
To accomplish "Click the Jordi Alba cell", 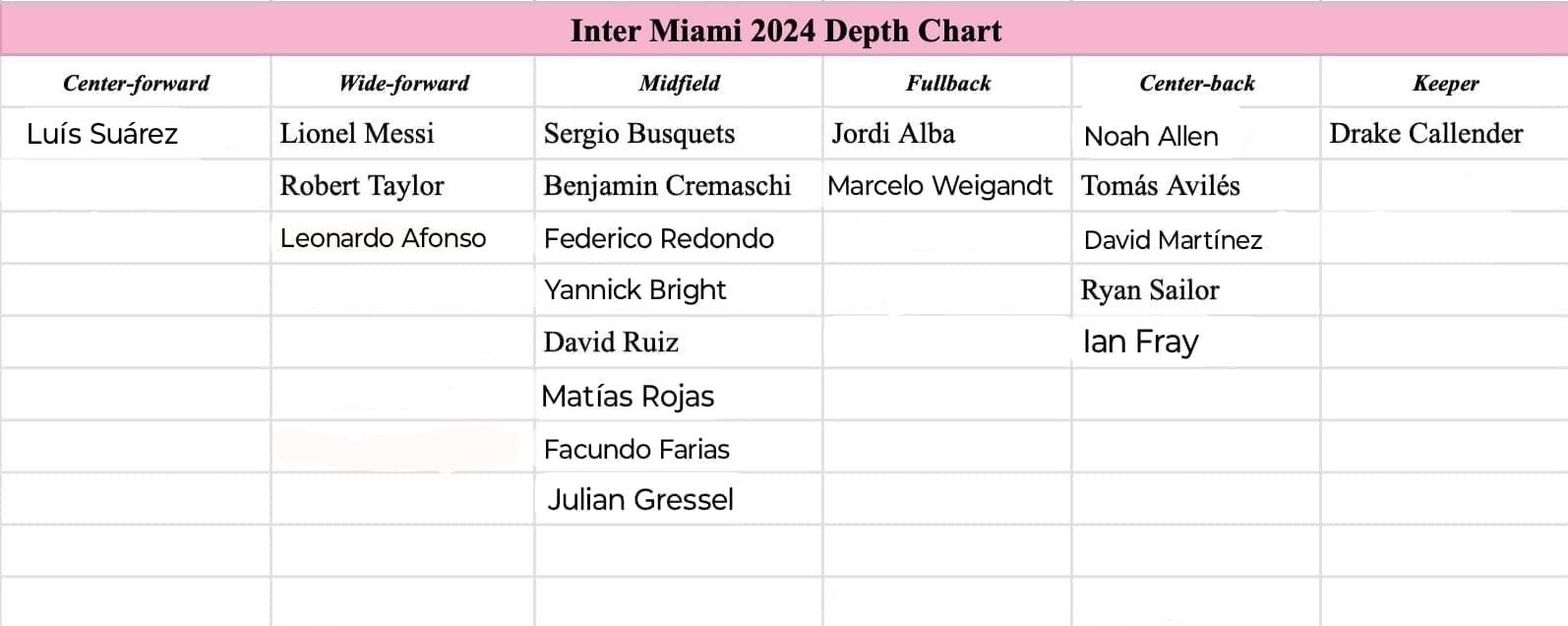I will [947, 134].
